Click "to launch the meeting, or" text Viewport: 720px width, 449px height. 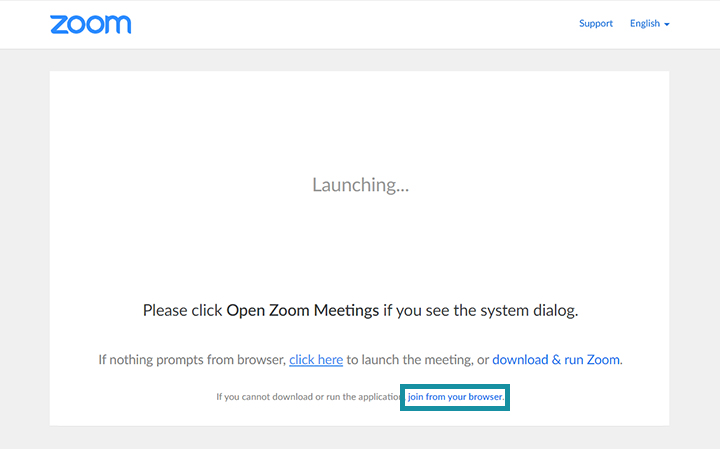(x=417, y=359)
